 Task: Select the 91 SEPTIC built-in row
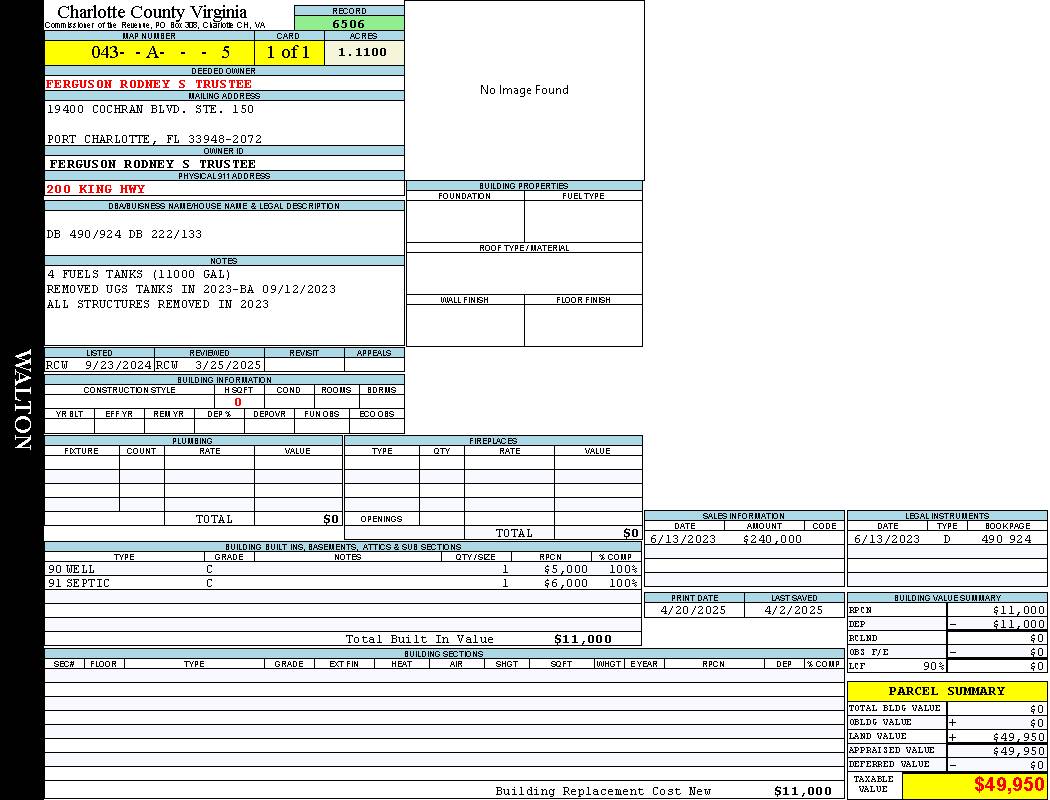pos(79,583)
